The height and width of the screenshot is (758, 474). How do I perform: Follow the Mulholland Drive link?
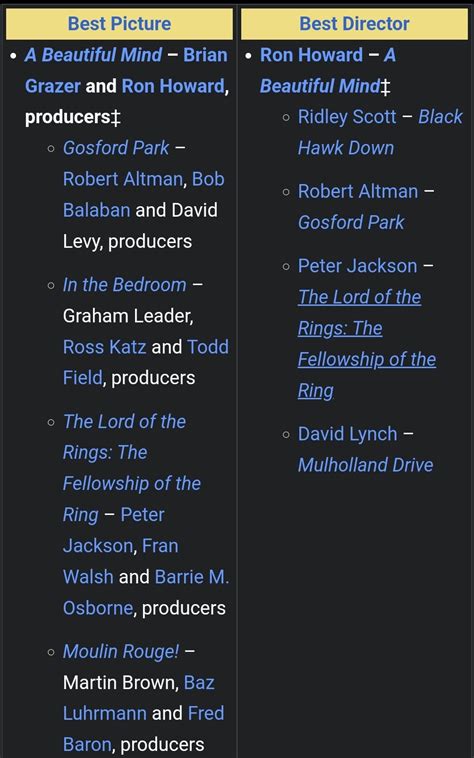[x=365, y=465]
